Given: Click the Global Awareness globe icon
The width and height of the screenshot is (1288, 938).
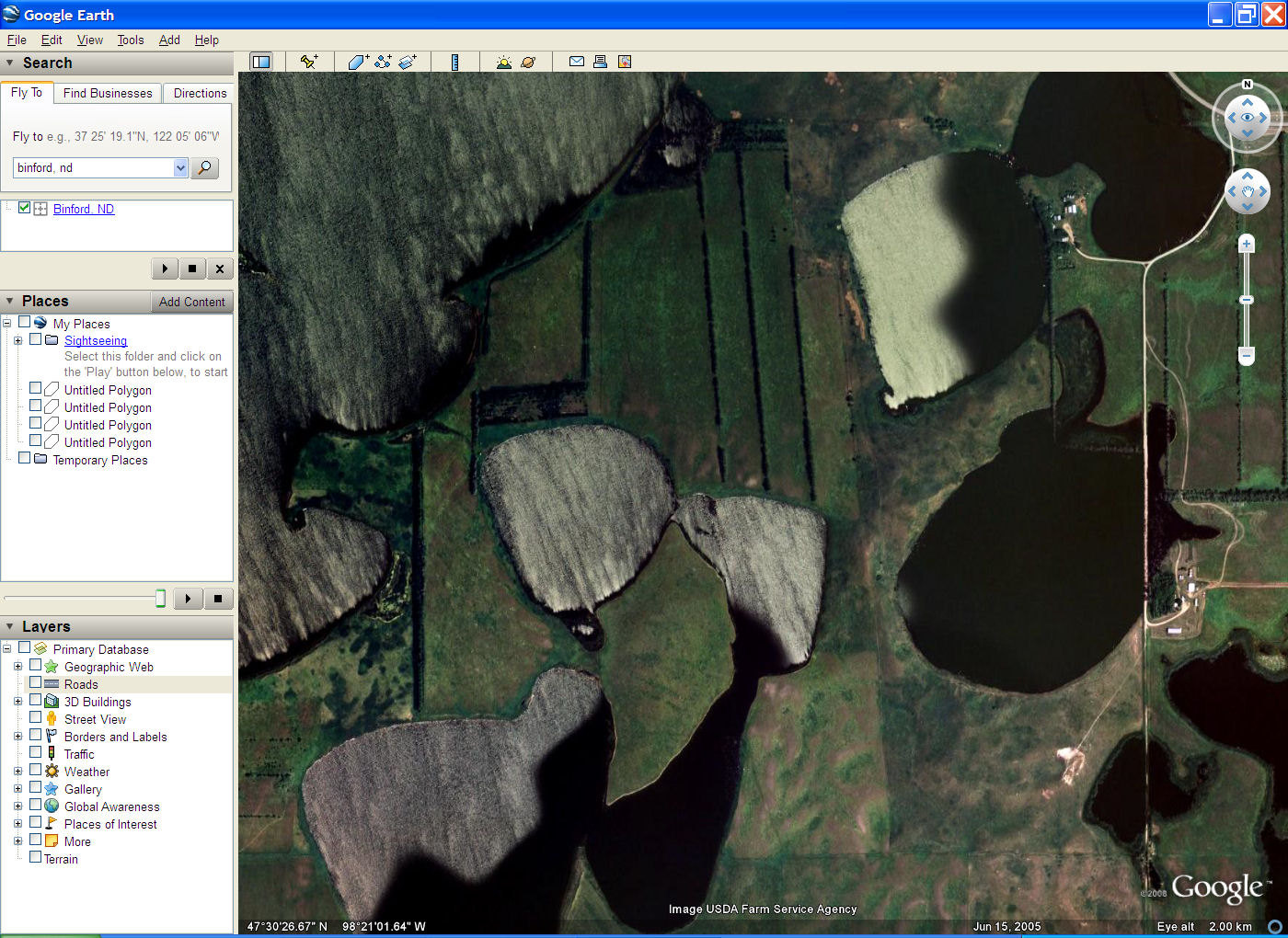Looking at the screenshot, I should point(52,806).
